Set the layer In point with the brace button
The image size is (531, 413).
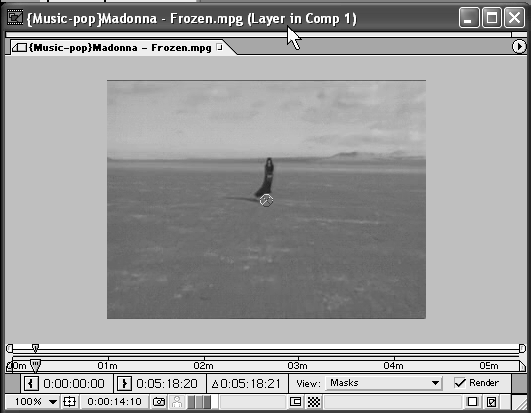(x=31, y=384)
